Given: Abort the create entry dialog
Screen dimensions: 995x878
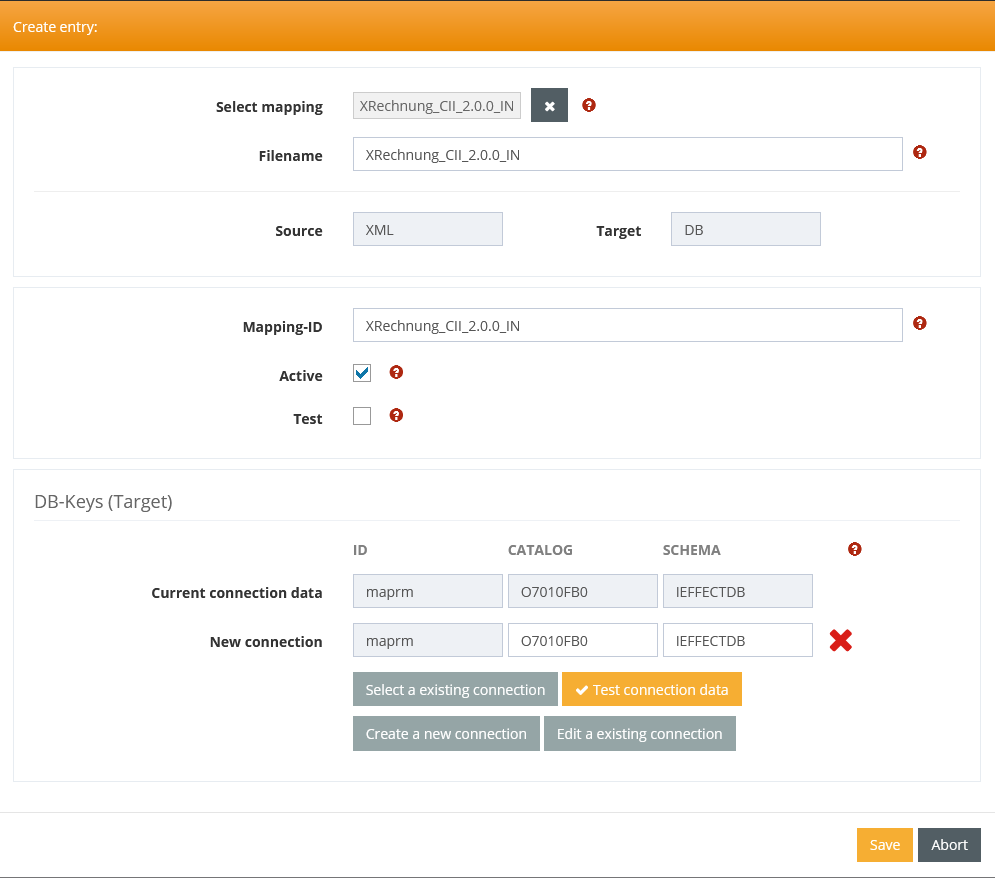Looking at the screenshot, I should click(949, 845).
